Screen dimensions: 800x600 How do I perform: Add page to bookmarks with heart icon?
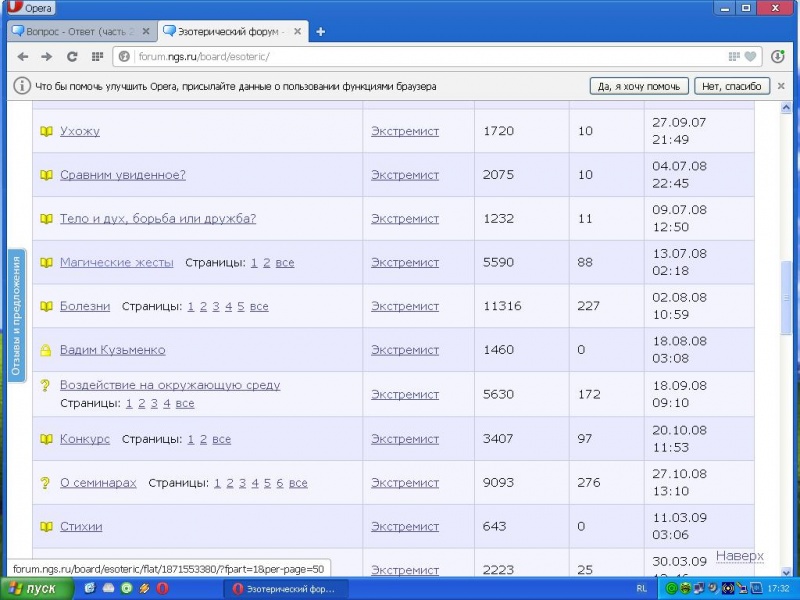point(750,57)
